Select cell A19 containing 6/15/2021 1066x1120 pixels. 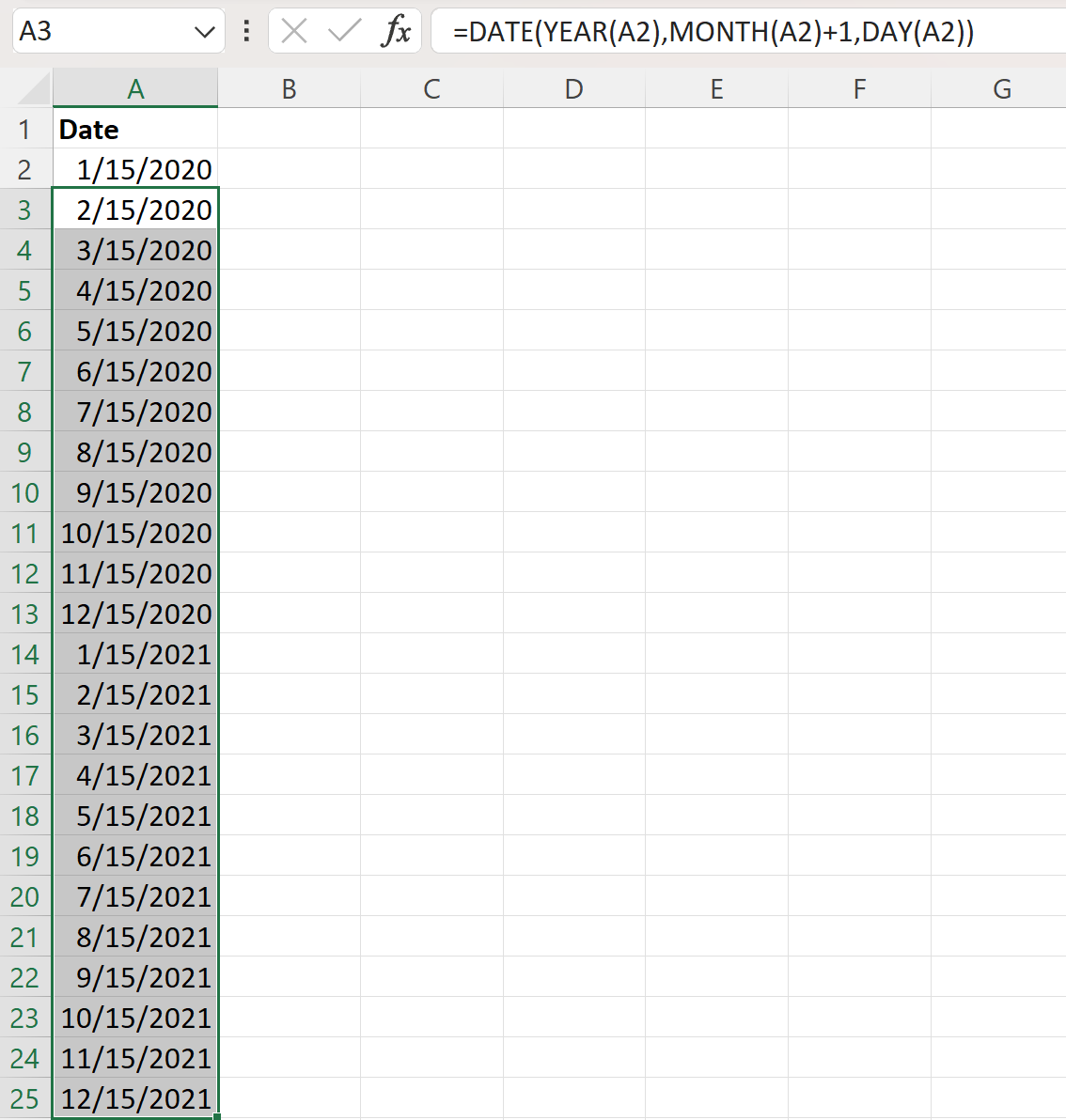135,856
